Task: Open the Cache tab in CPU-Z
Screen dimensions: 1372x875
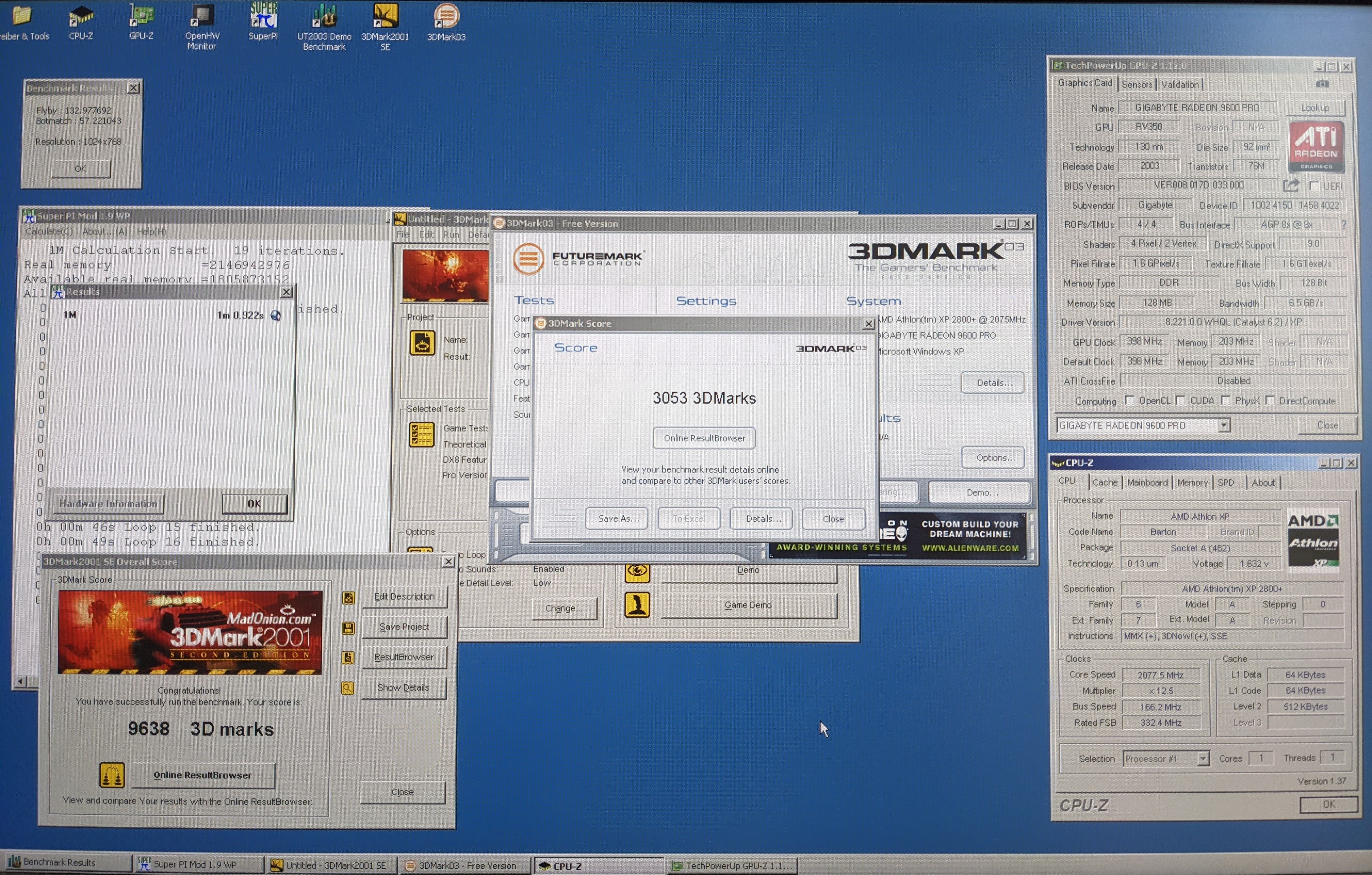Action: [1105, 482]
